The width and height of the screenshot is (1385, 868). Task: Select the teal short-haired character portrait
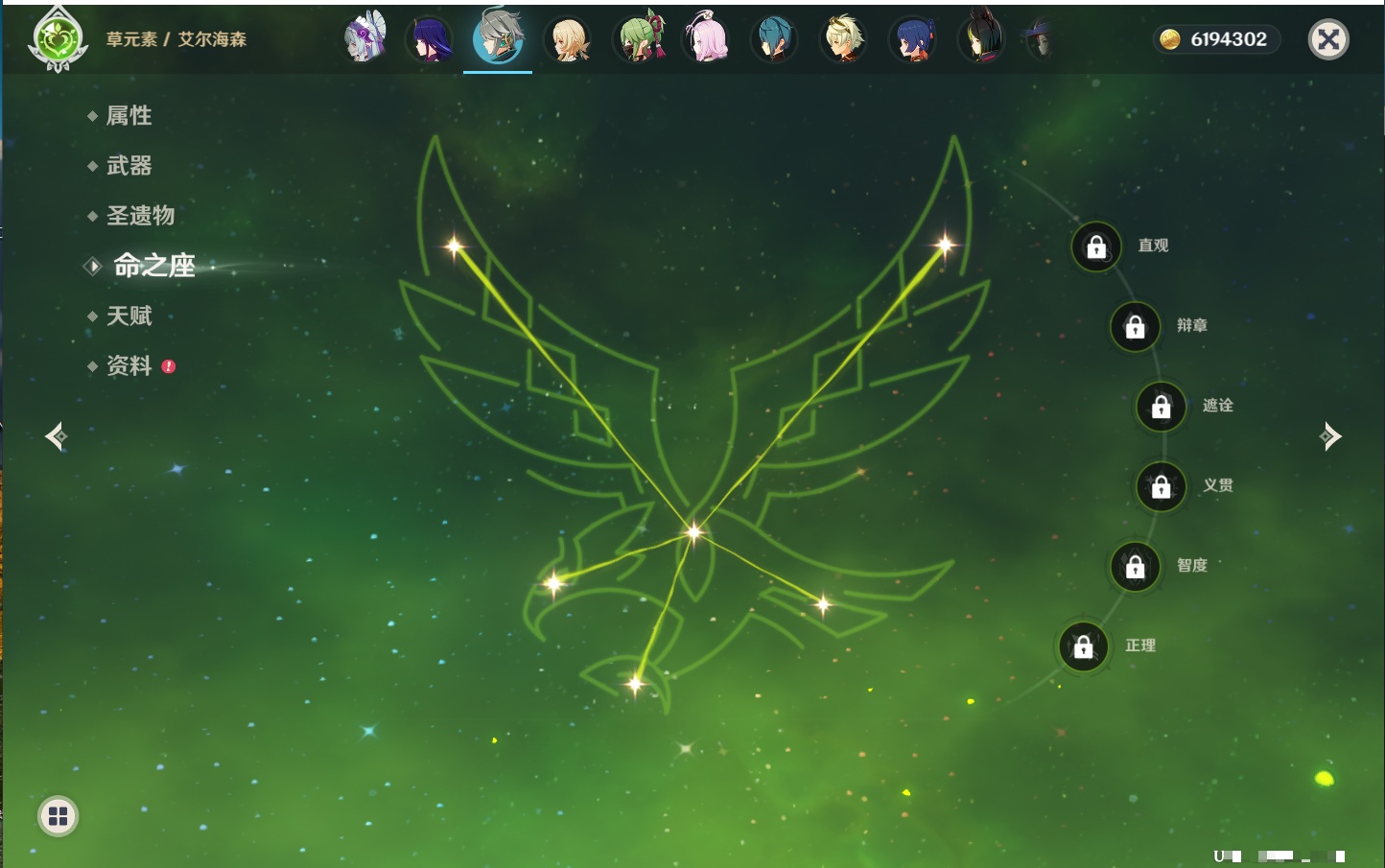pyautogui.click(x=774, y=39)
